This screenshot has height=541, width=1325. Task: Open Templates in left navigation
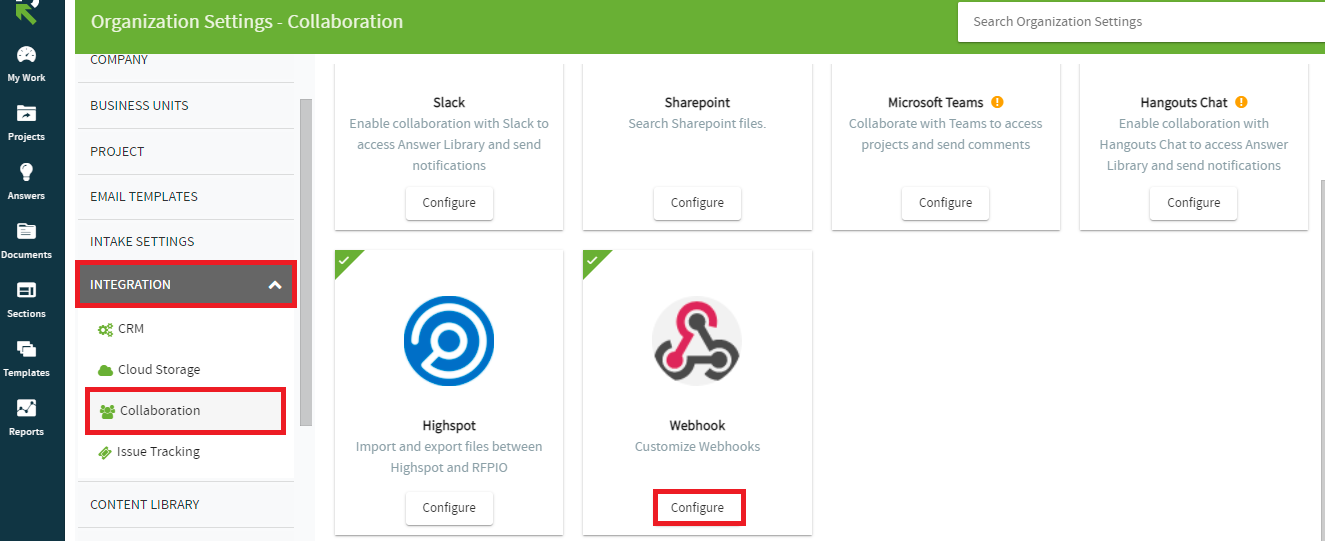click(x=27, y=349)
